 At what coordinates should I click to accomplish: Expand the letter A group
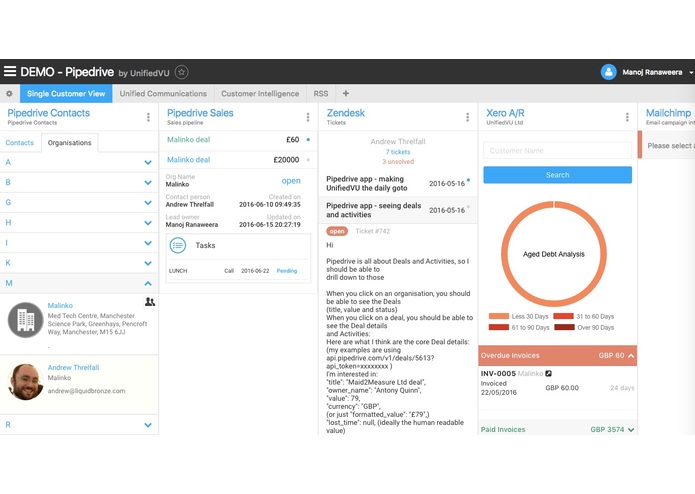click(x=79, y=162)
